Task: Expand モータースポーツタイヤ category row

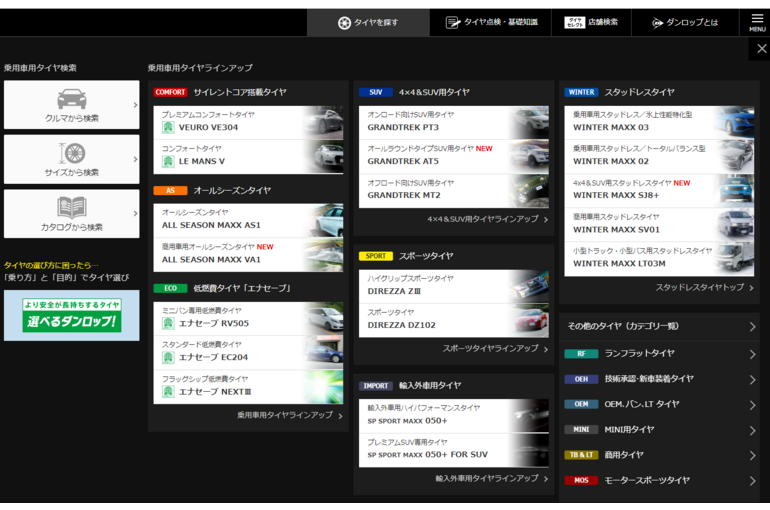Action: click(x=659, y=481)
